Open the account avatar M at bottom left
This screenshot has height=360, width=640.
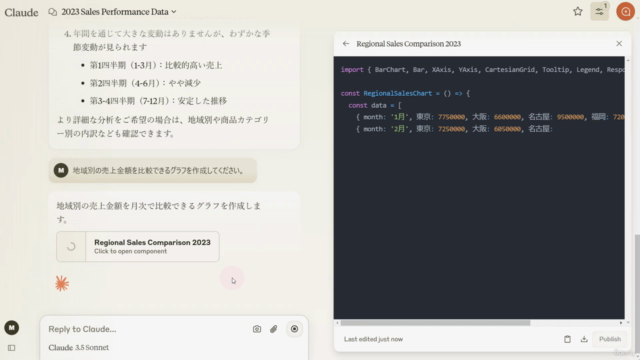(11, 328)
